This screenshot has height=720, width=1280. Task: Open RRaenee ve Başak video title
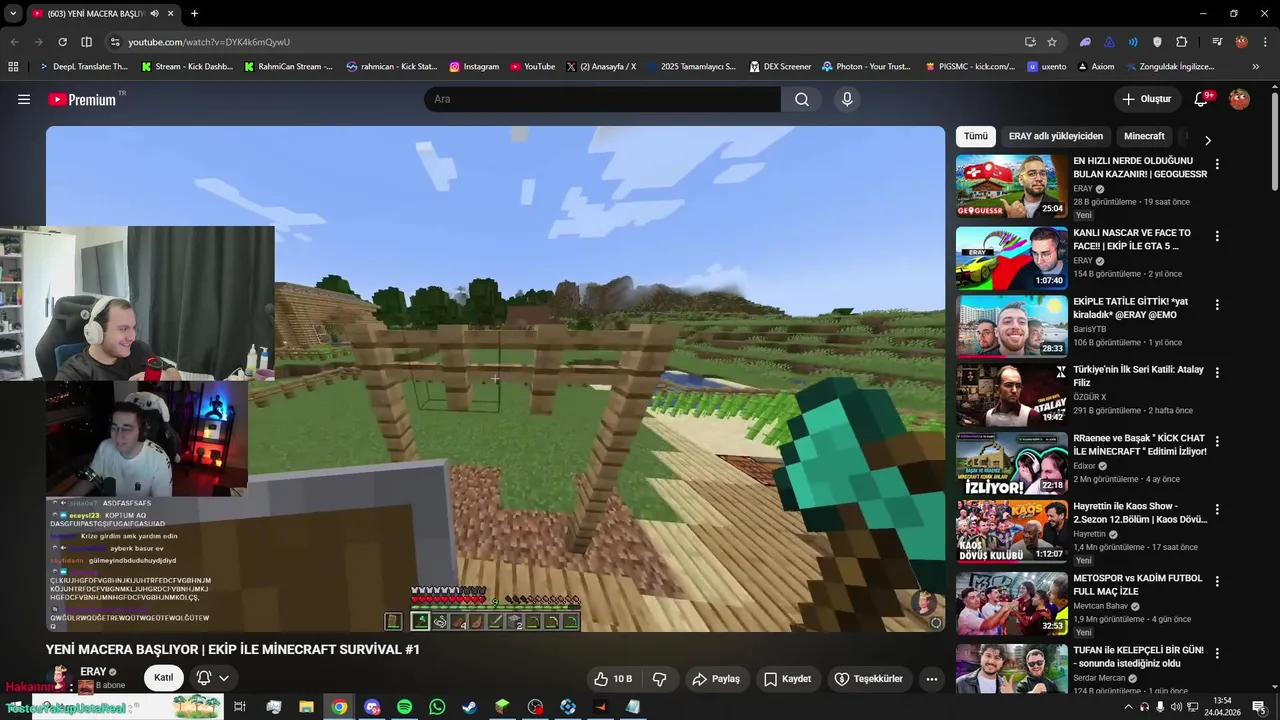pyautogui.click(x=1139, y=445)
